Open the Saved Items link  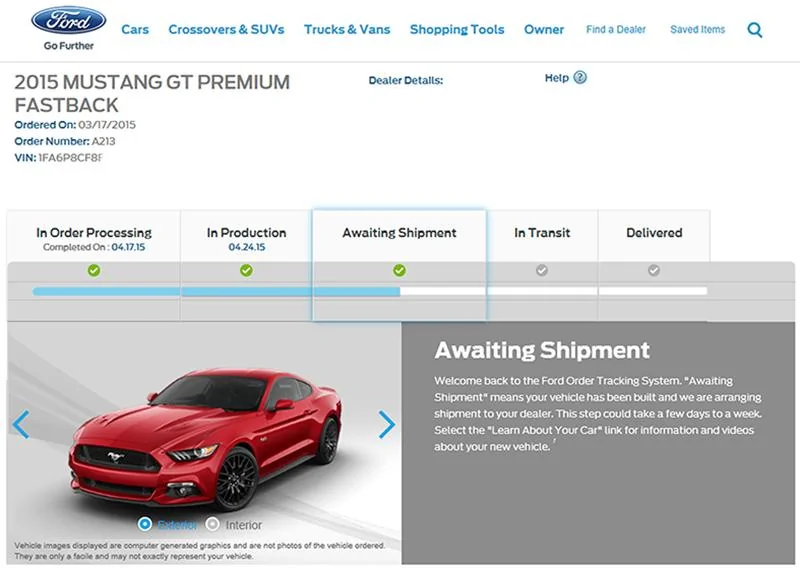[697, 30]
